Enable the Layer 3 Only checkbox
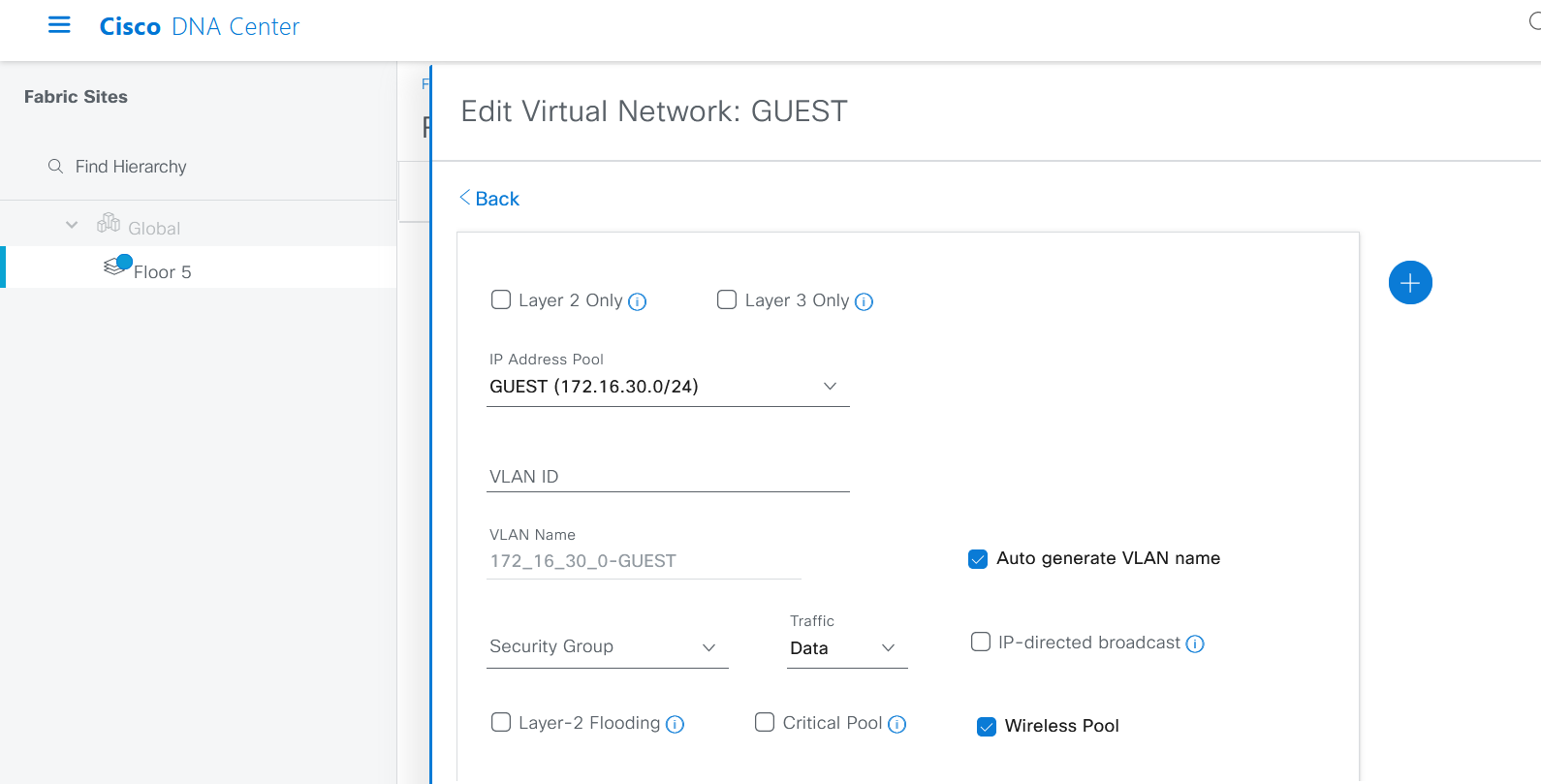This screenshot has height=784, width=1541. [727, 299]
